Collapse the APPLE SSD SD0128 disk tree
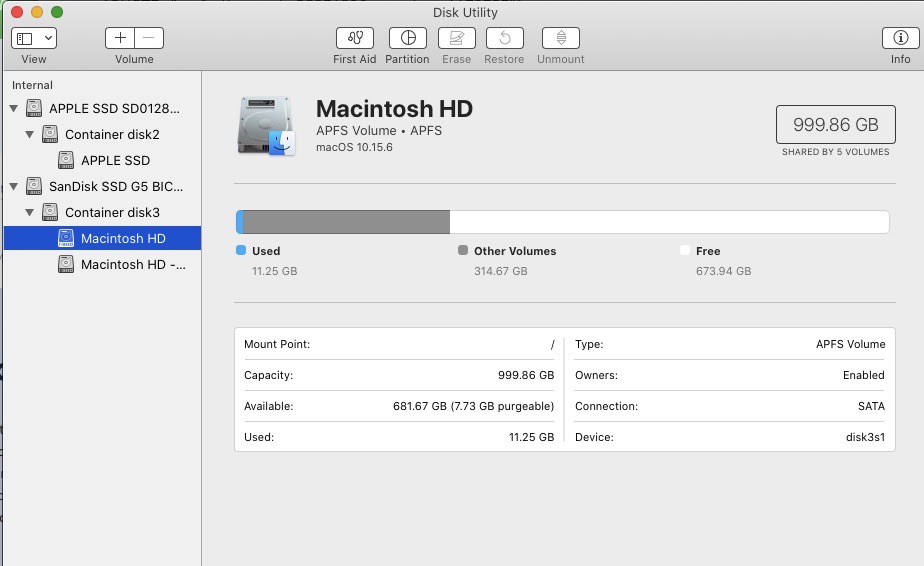 coord(14,108)
